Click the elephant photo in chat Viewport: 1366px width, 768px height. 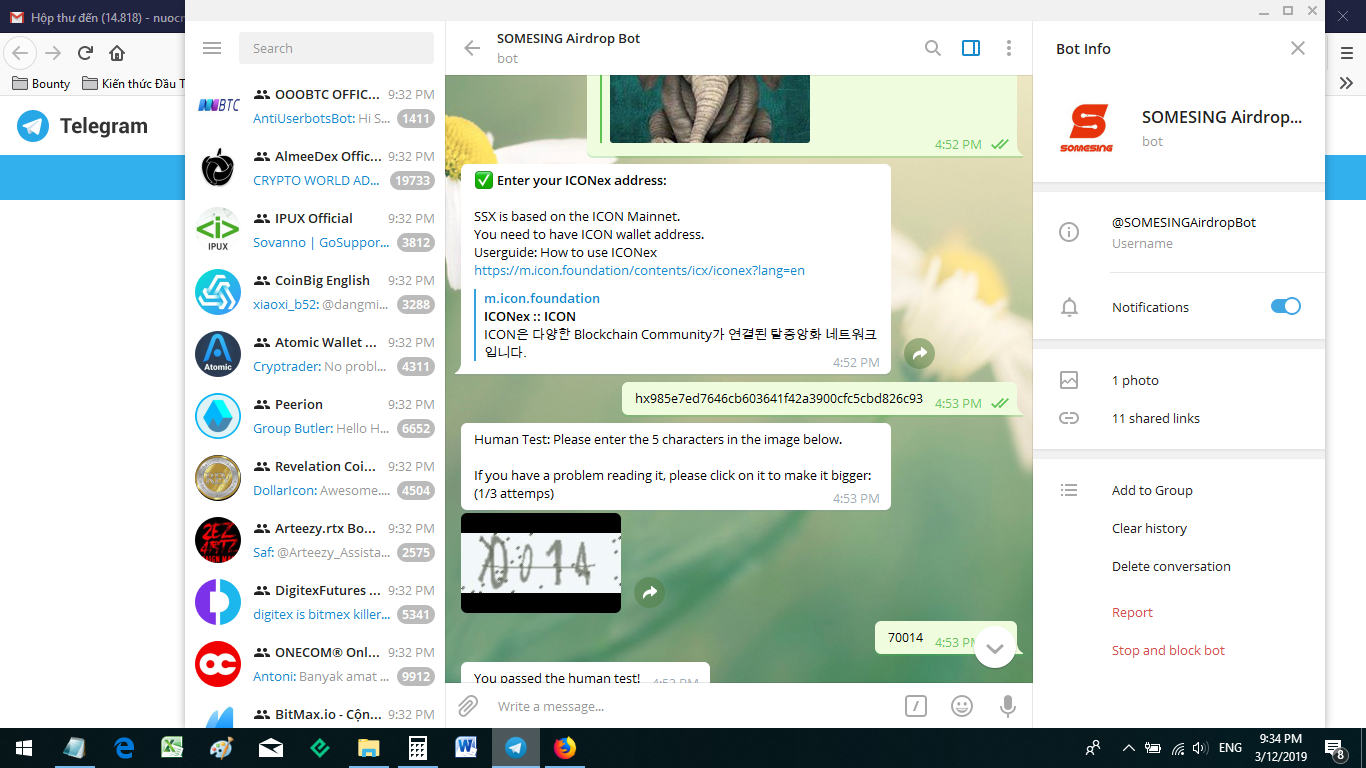pos(709,108)
